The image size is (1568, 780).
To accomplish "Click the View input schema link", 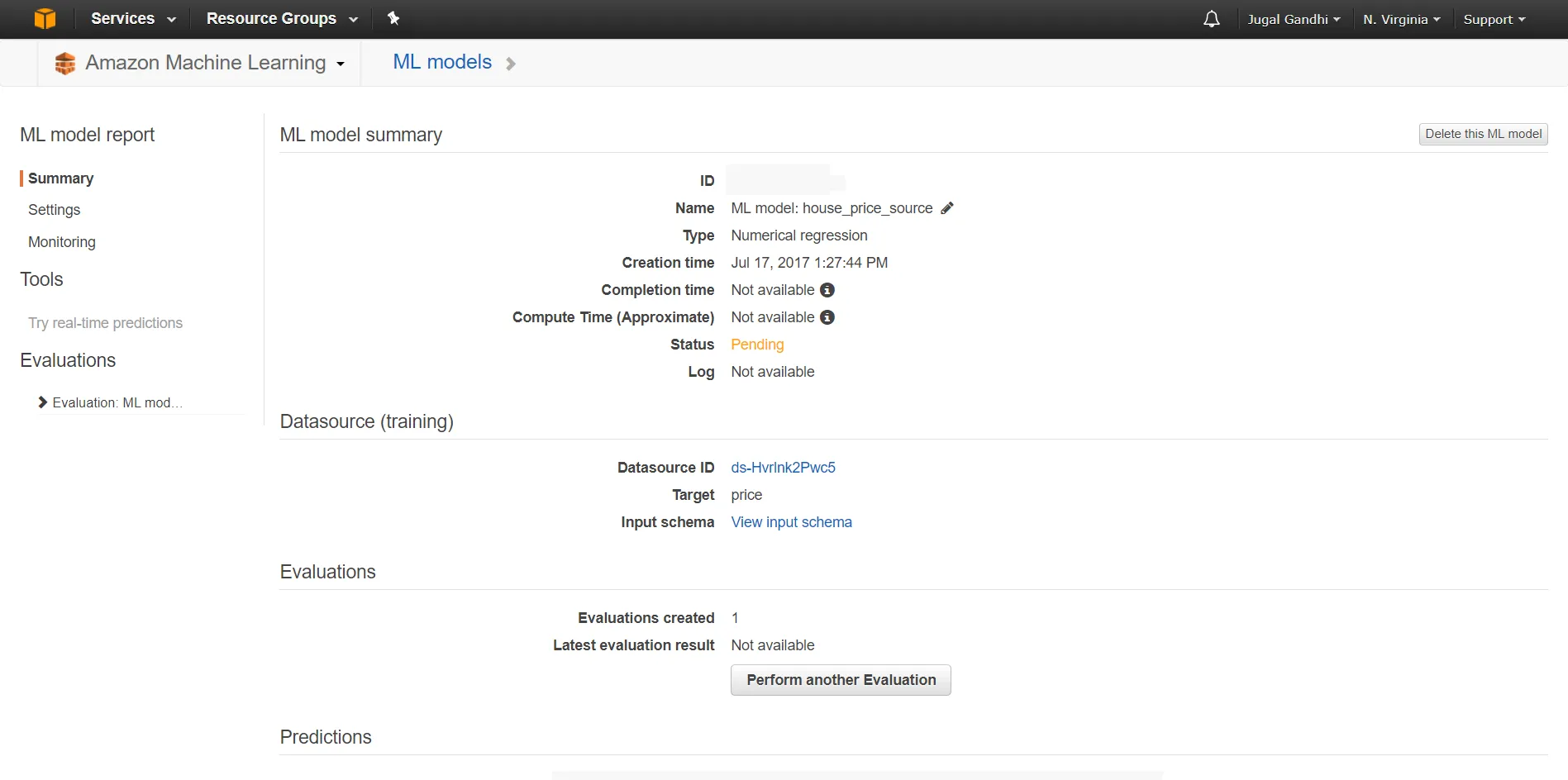I will (791, 522).
